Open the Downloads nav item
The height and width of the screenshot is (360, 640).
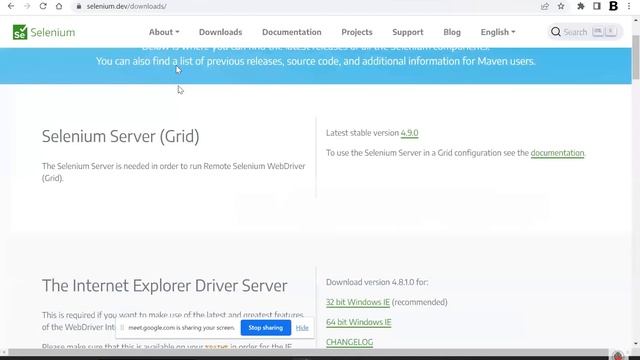220,32
